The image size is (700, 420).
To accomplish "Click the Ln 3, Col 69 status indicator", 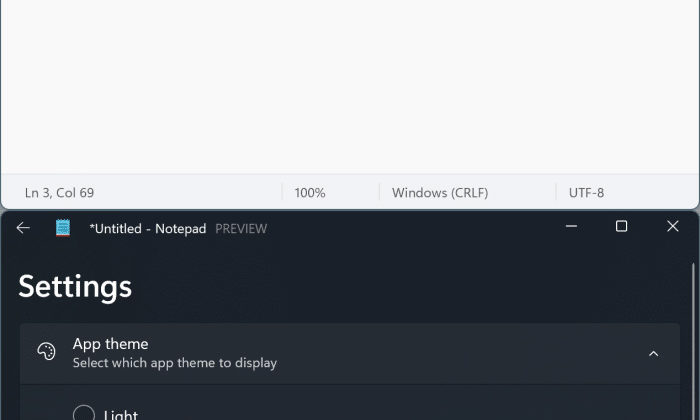I will click(x=59, y=193).
